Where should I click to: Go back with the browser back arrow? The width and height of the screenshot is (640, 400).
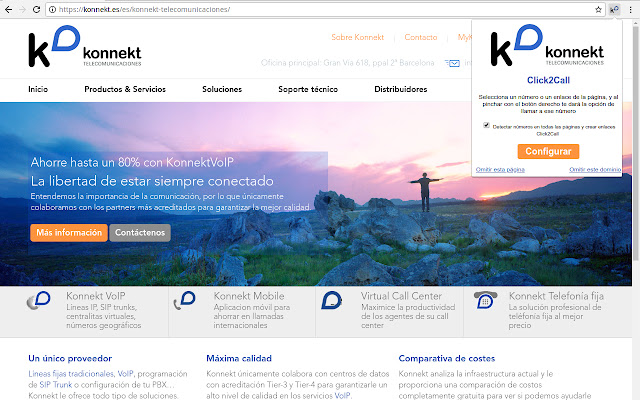tap(9, 9)
